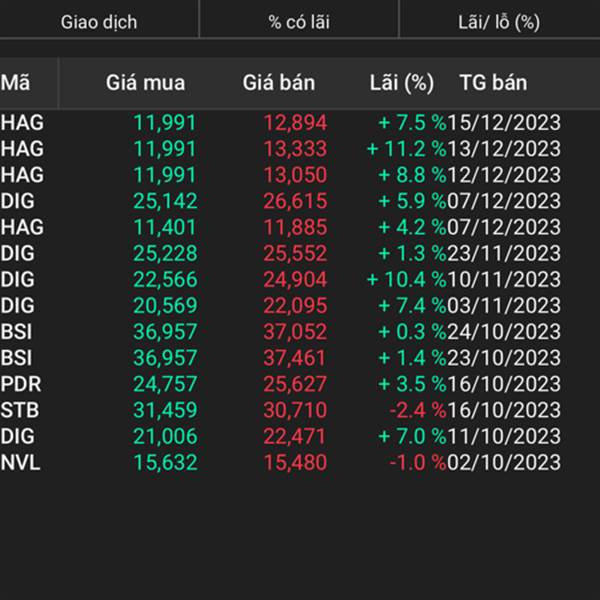Select the PDR stock code
This screenshot has height=600, width=600.
pos(21,384)
